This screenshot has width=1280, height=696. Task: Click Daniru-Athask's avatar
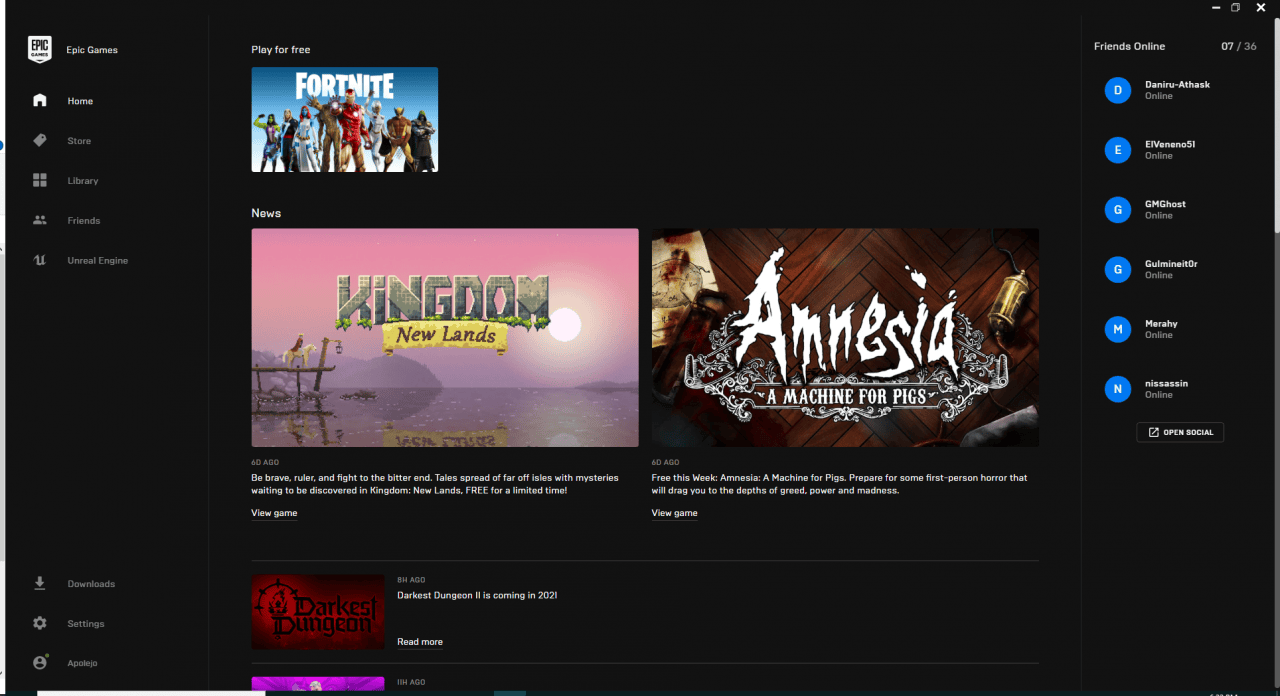coord(1117,90)
